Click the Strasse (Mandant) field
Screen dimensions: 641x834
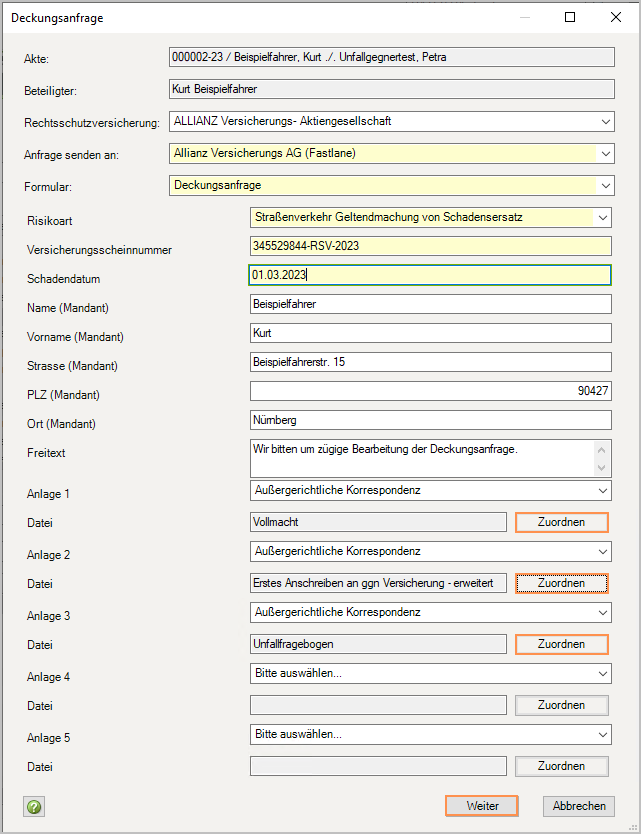(x=430, y=362)
